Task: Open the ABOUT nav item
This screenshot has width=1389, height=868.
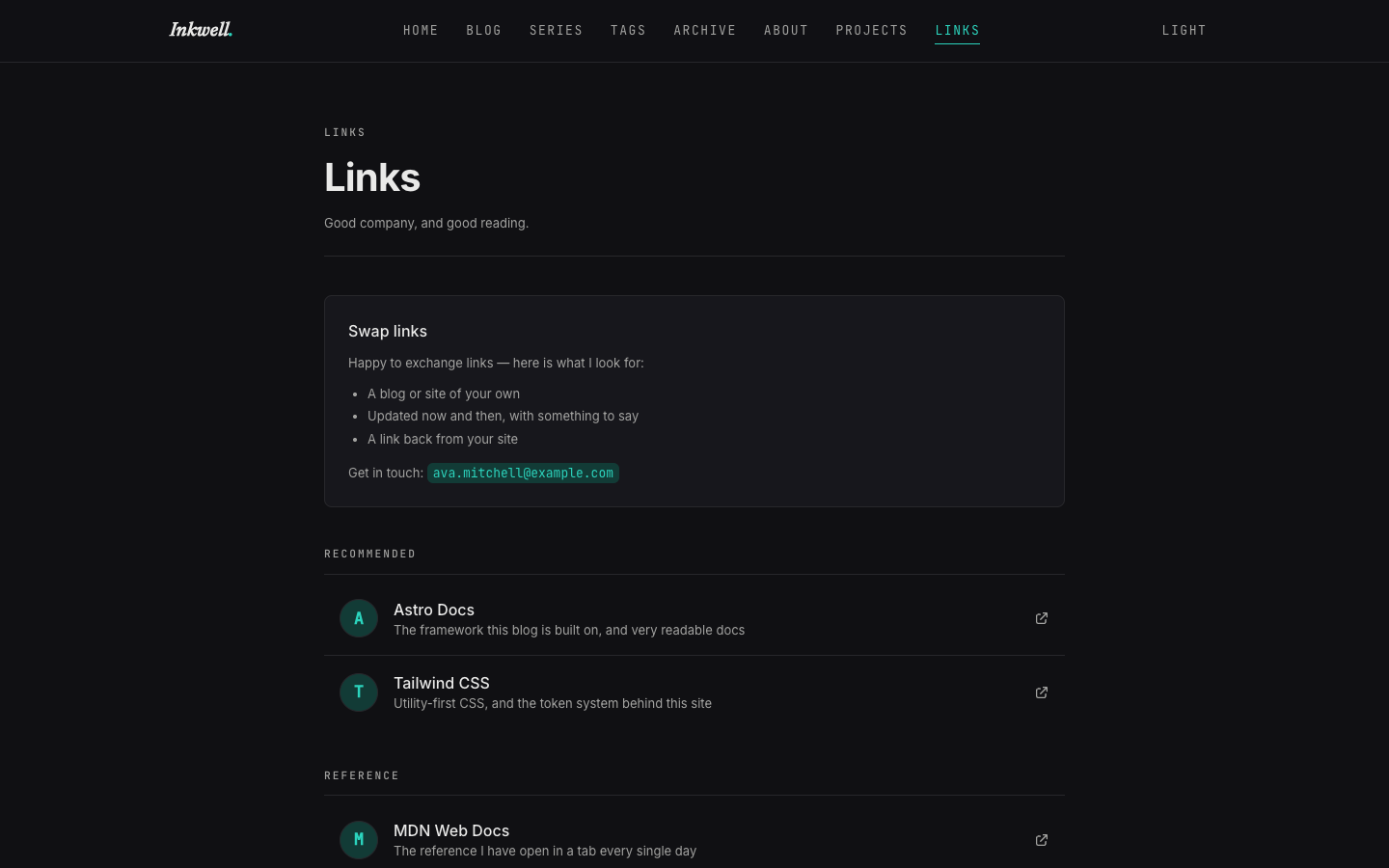Action: [x=786, y=31]
